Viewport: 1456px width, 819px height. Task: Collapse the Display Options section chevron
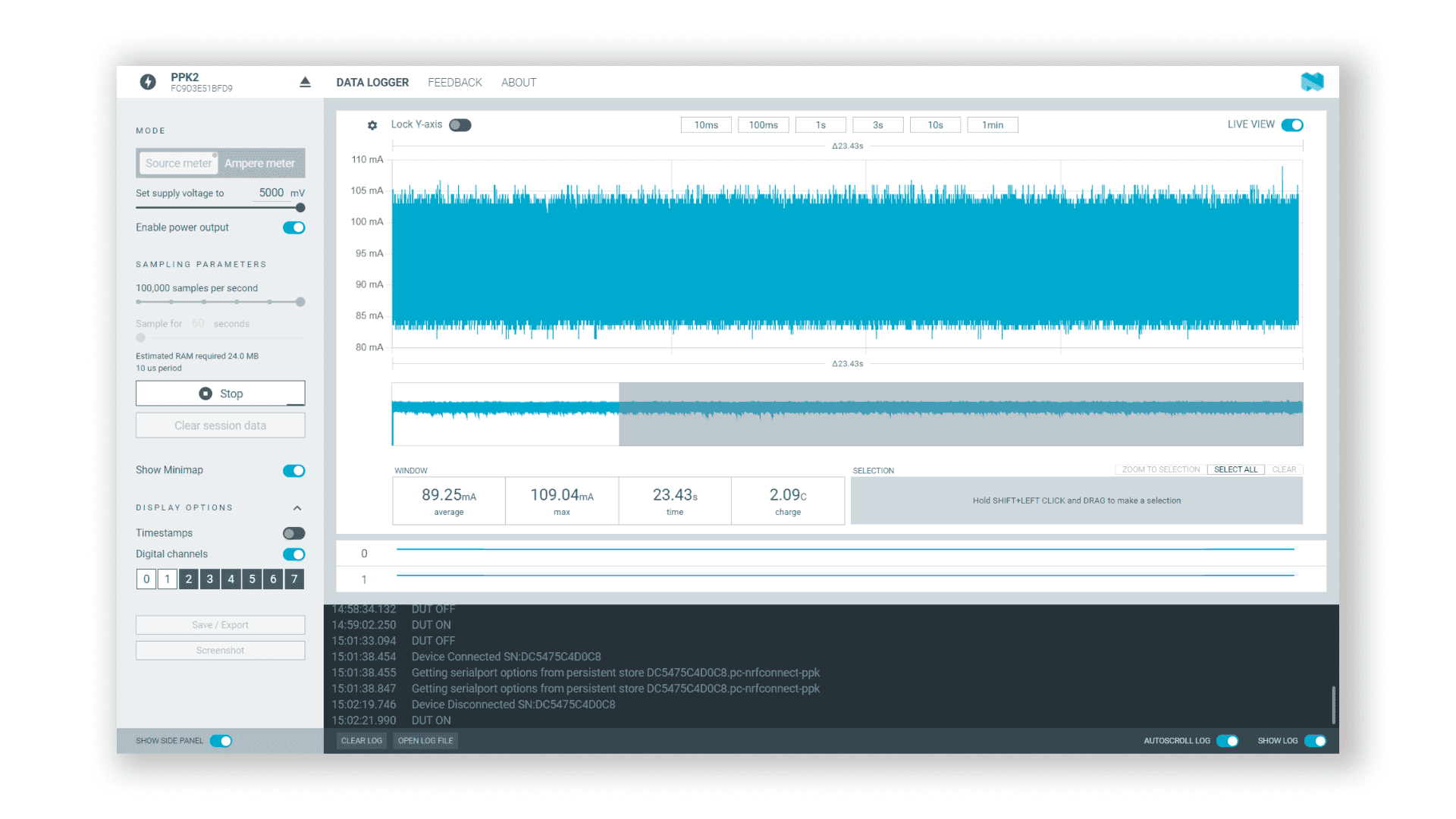click(x=297, y=508)
